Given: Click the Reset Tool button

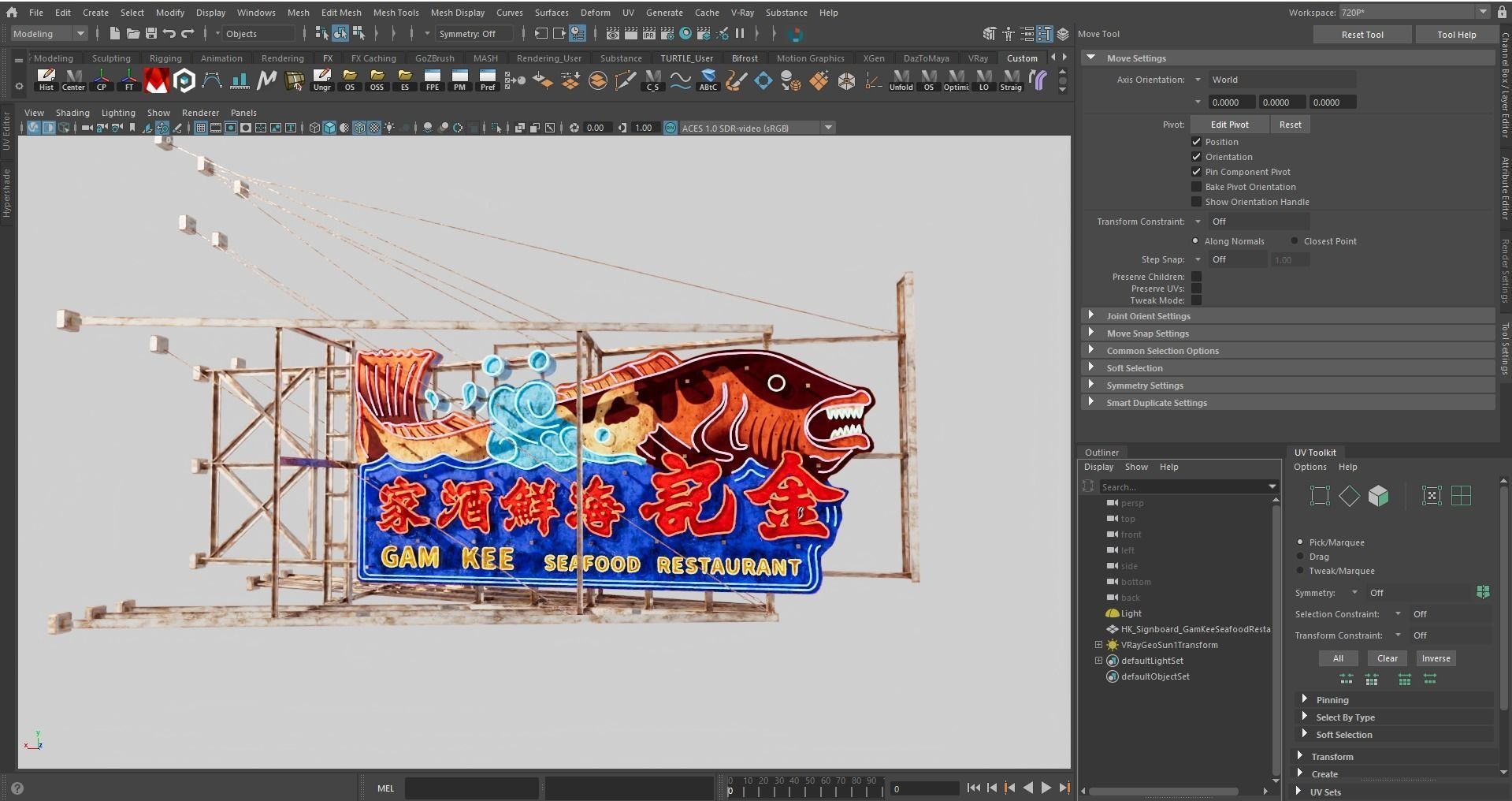Looking at the screenshot, I should [x=1362, y=35].
